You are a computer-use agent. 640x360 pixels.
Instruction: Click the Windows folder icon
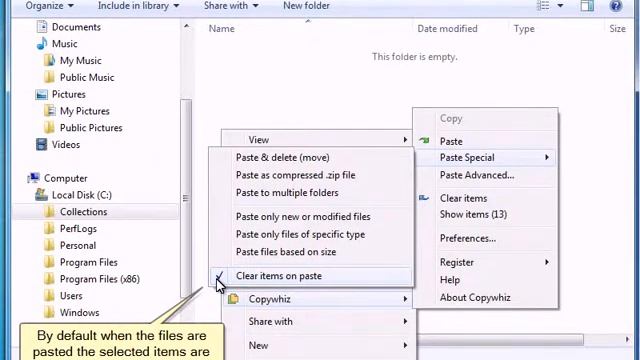tap(49, 312)
